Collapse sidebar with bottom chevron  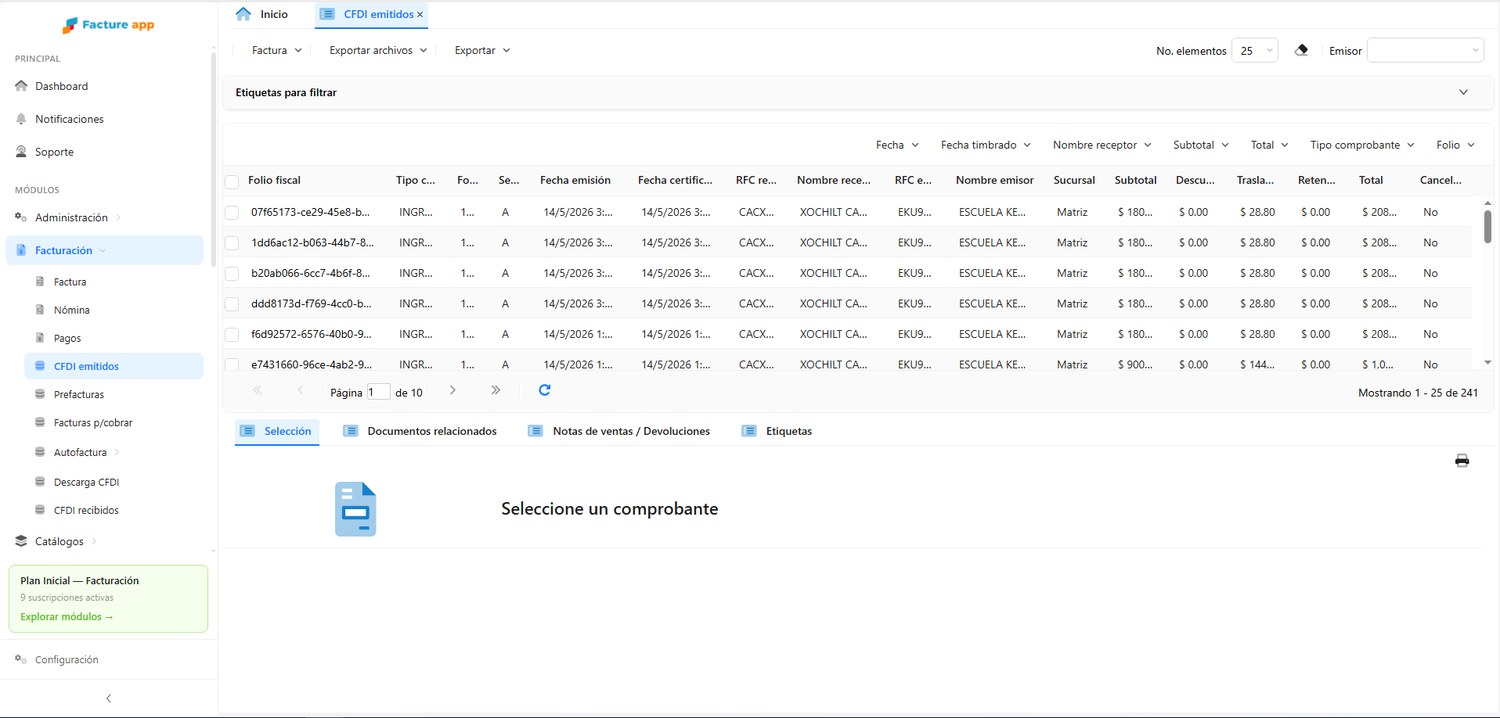click(x=108, y=698)
